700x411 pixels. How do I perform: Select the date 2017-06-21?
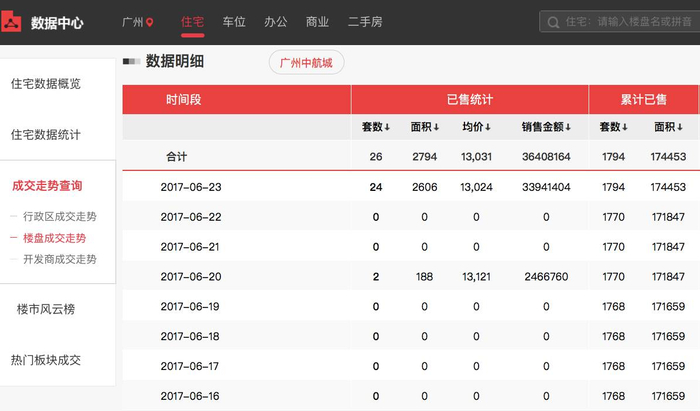point(190,247)
